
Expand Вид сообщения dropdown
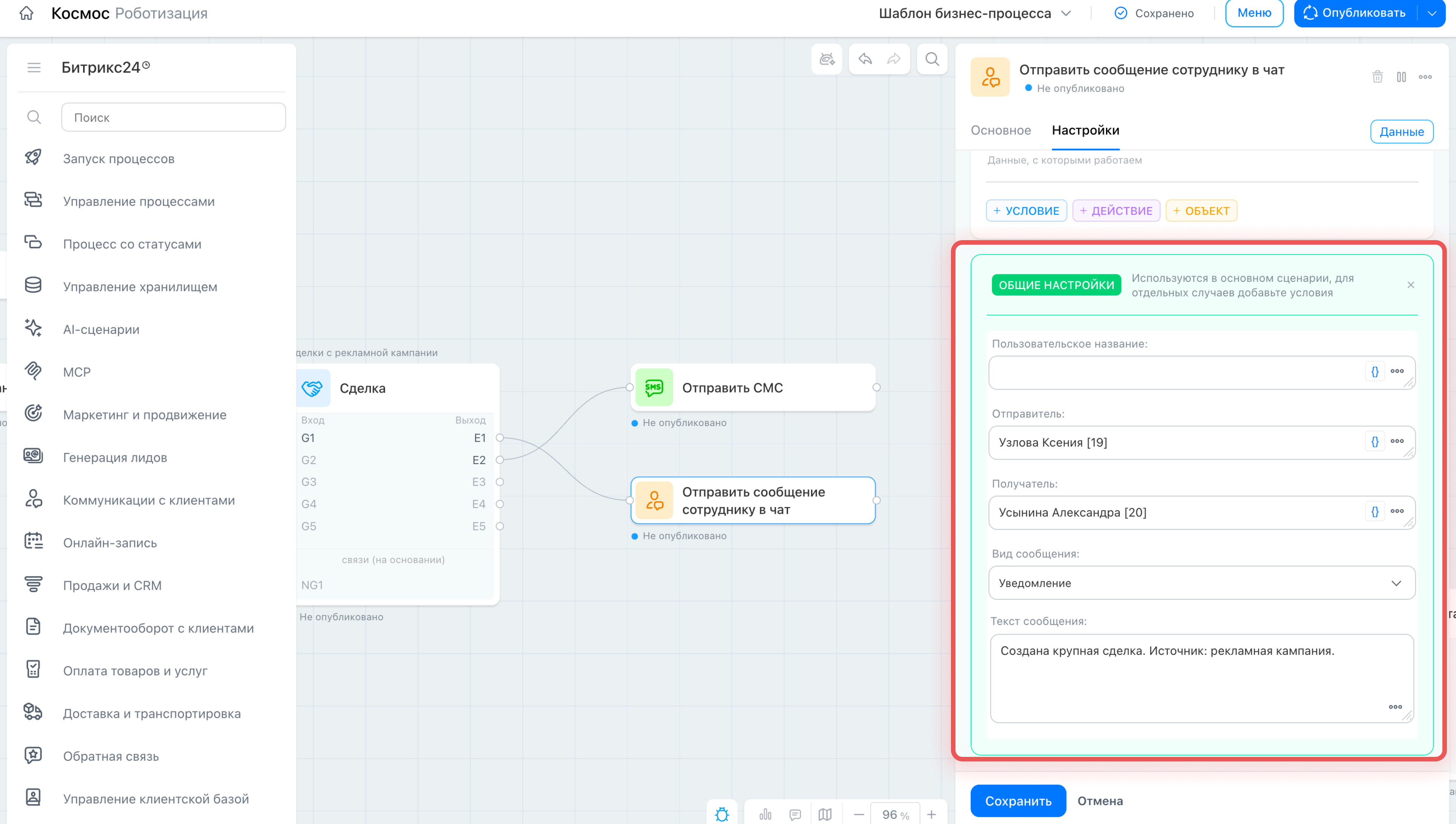coord(1202,583)
